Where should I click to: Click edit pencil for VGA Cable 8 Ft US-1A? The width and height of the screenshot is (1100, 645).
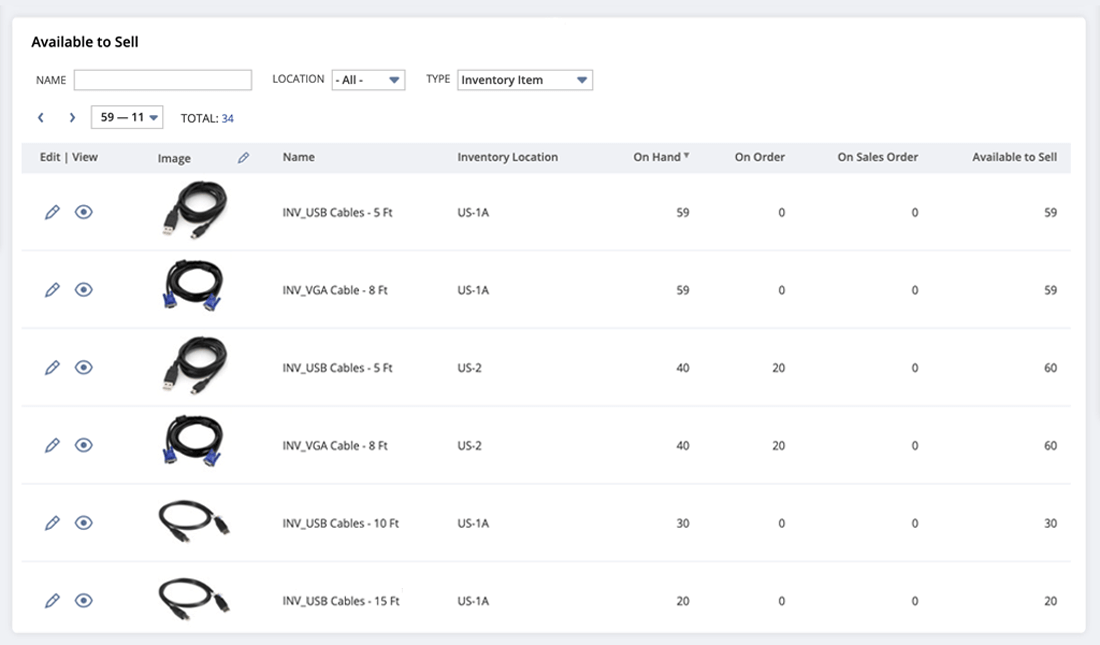coord(52,290)
